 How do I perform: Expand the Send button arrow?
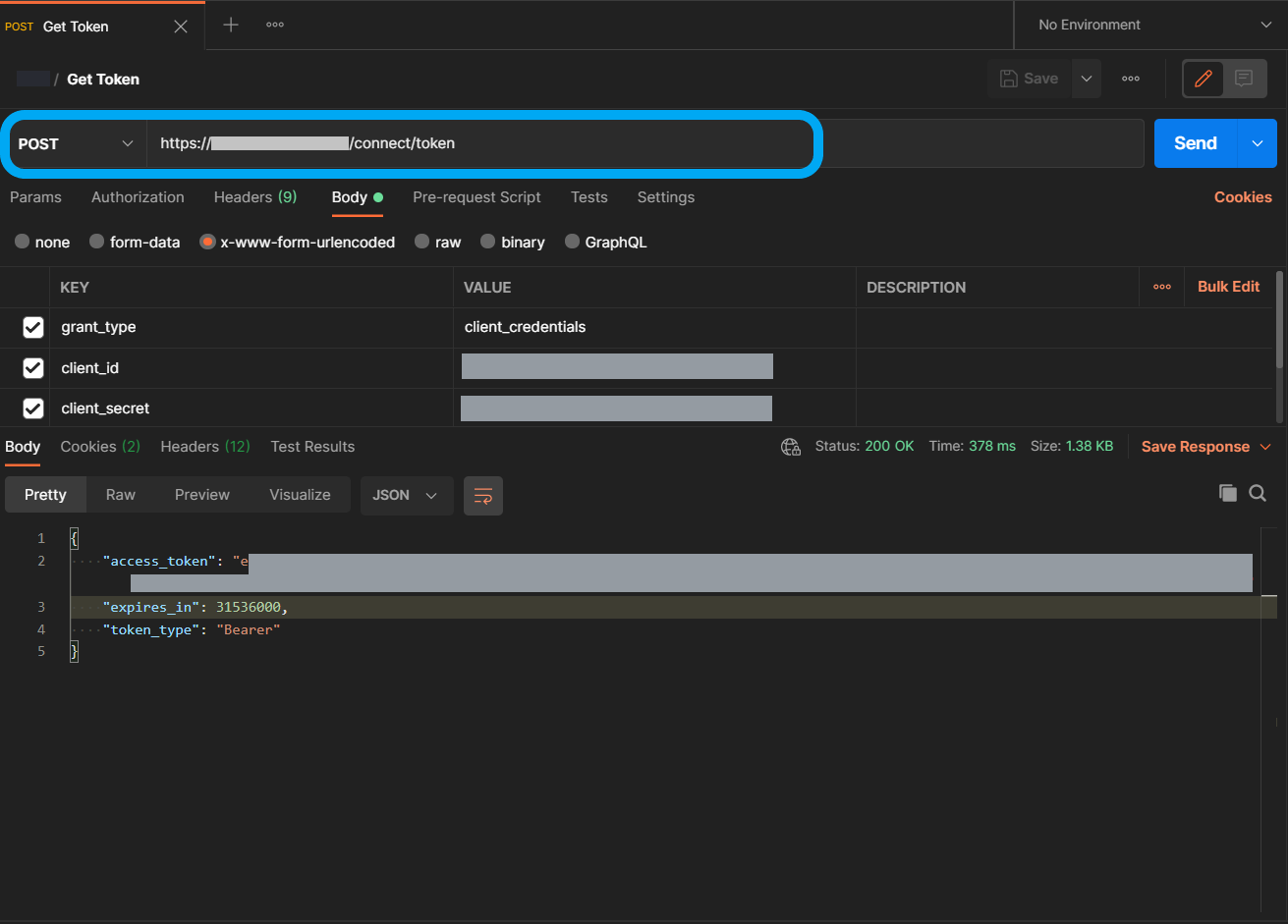point(1258,143)
